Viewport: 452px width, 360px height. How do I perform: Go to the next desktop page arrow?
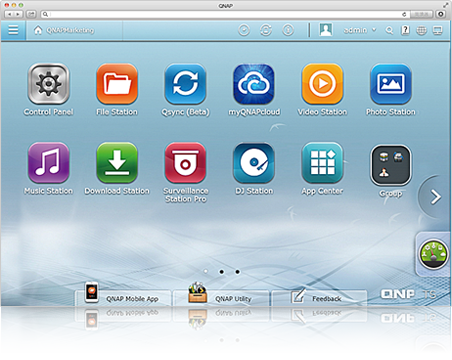click(x=435, y=197)
